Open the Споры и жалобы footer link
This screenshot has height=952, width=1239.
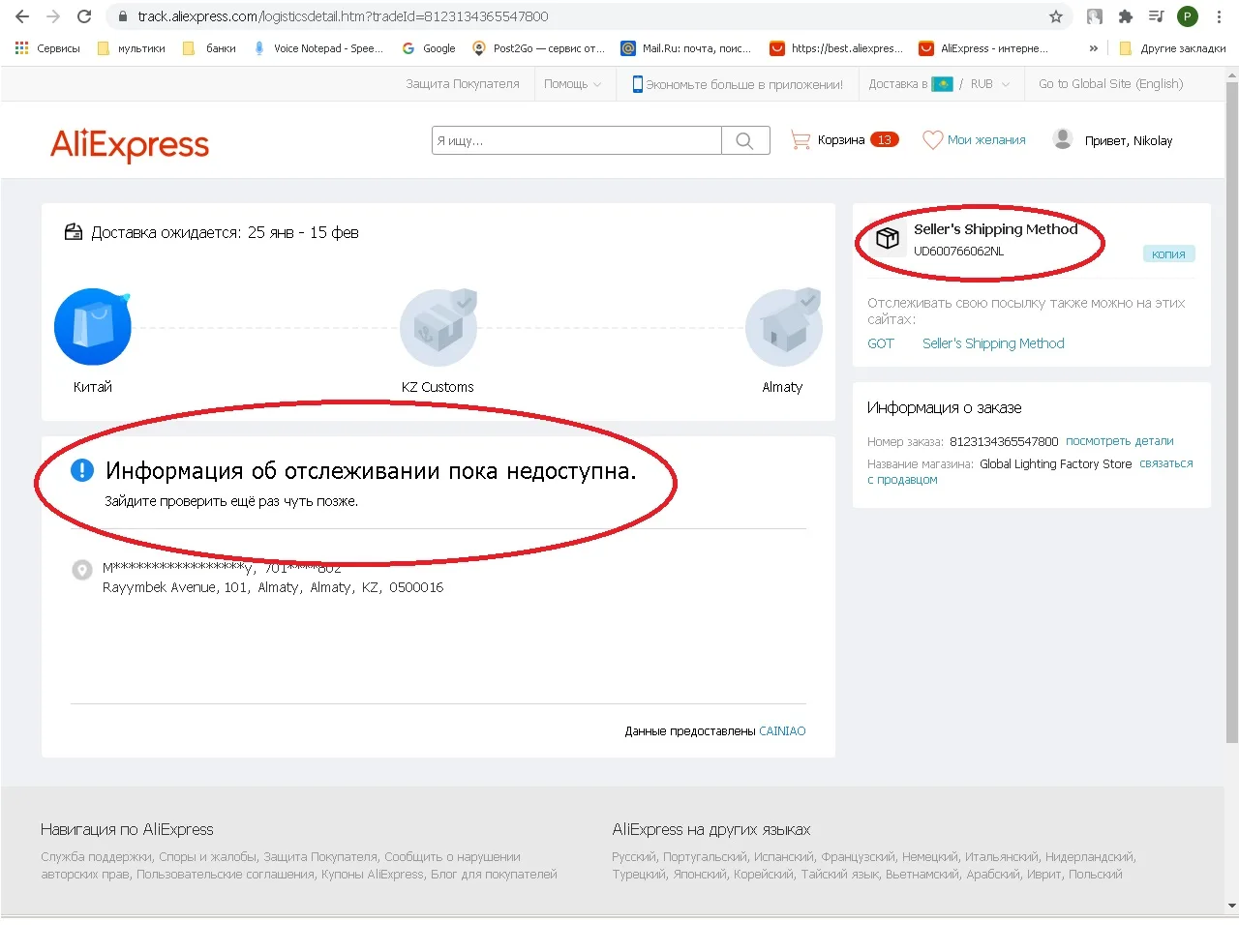pyautogui.click(x=208, y=857)
